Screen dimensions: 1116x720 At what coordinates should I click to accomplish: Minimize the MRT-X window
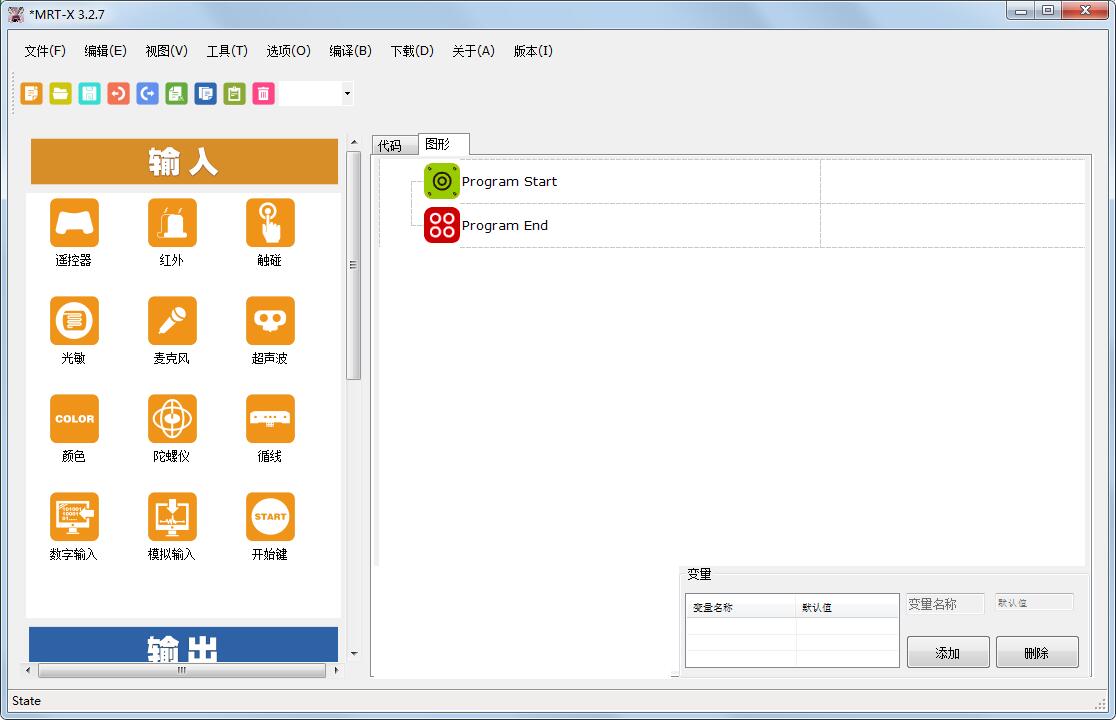(x=1021, y=11)
